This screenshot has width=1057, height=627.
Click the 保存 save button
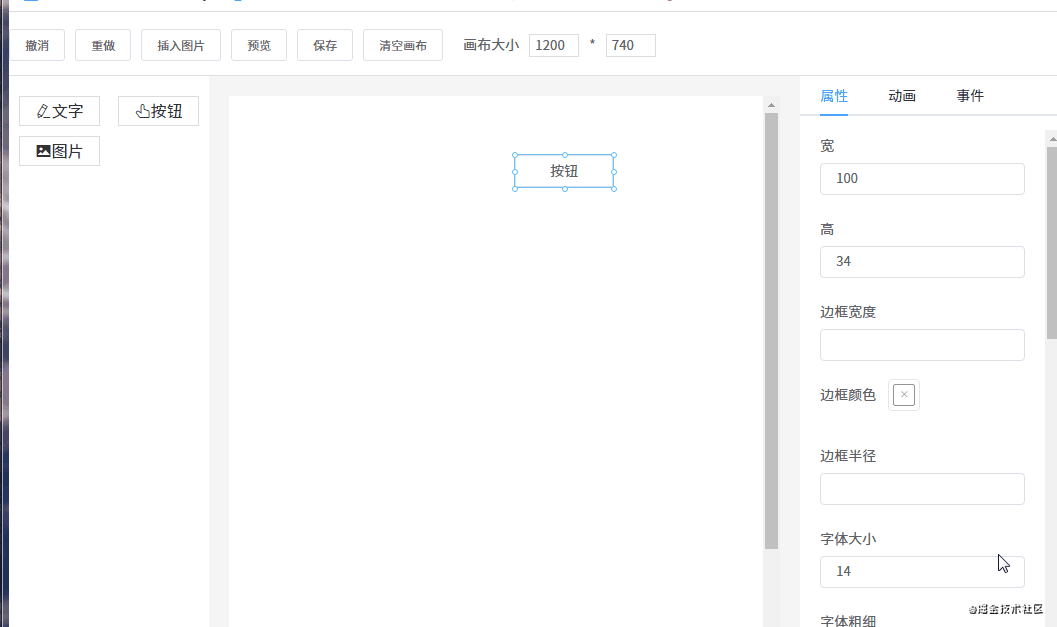[x=325, y=45]
